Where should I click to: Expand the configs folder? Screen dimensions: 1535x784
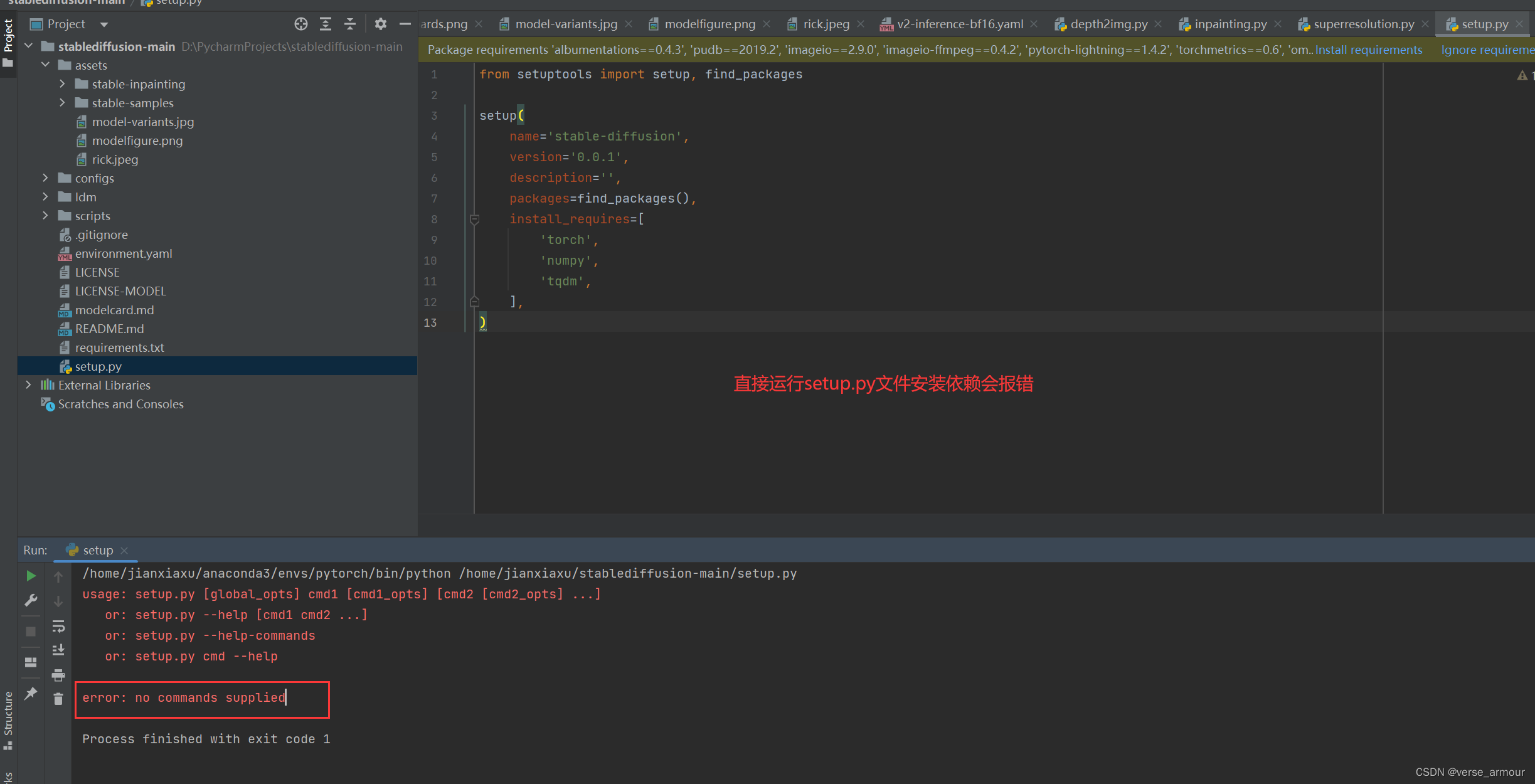45,178
